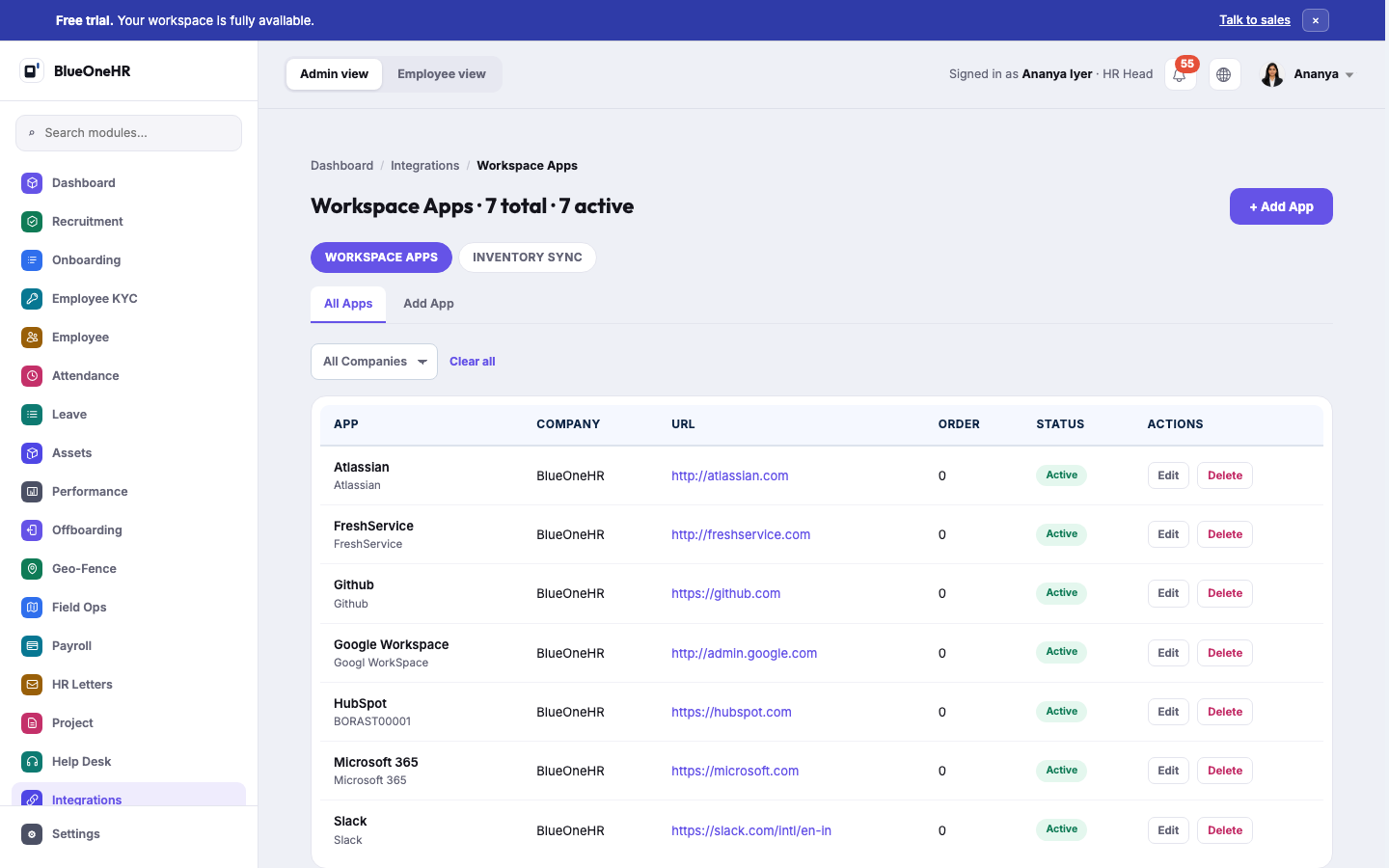This screenshot has width=1389, height=868.
Task: Select the Leave list icon
Action: point(32,414)
